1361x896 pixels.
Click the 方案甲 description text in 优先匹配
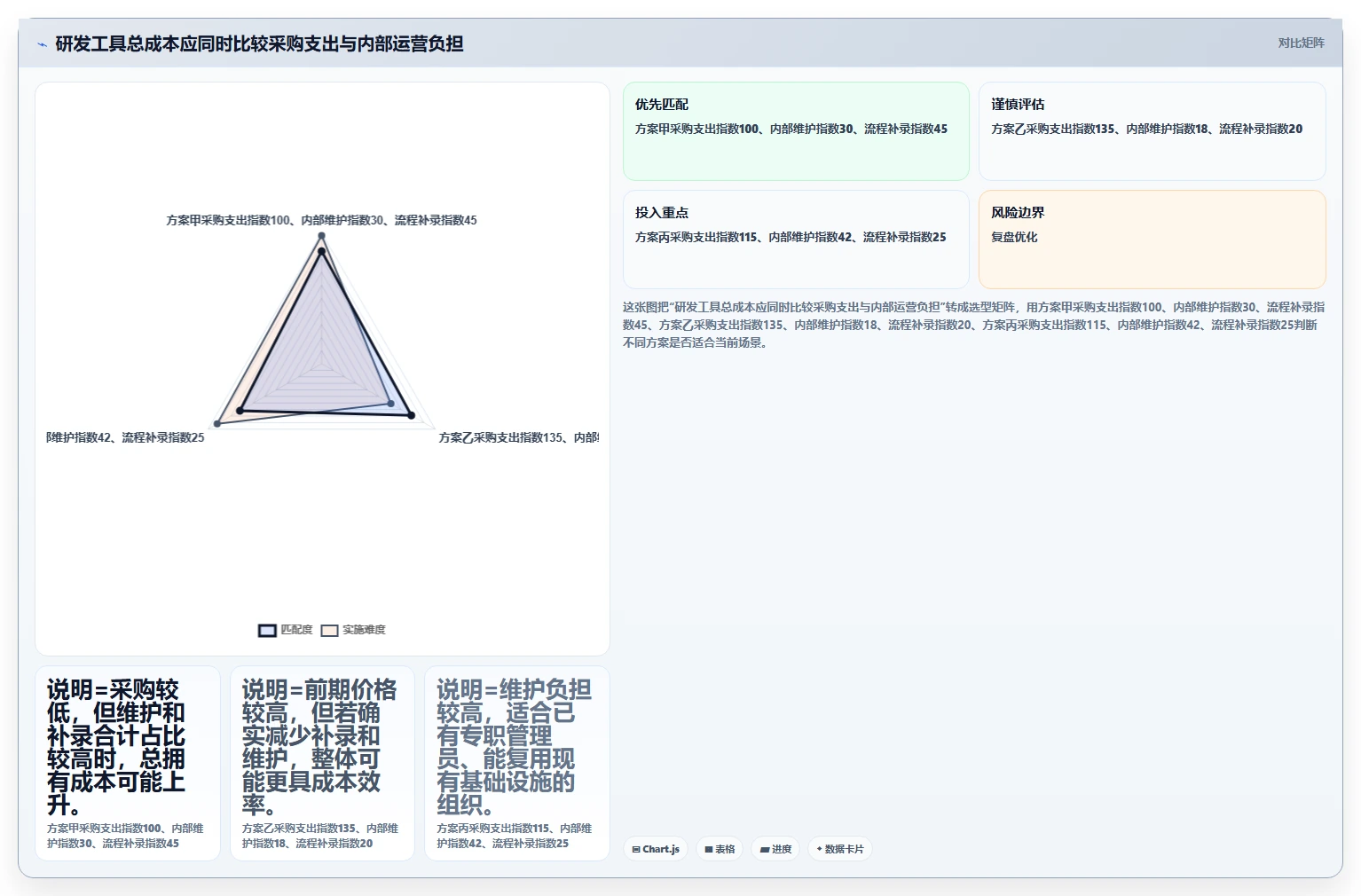click(x=791, y=129)
